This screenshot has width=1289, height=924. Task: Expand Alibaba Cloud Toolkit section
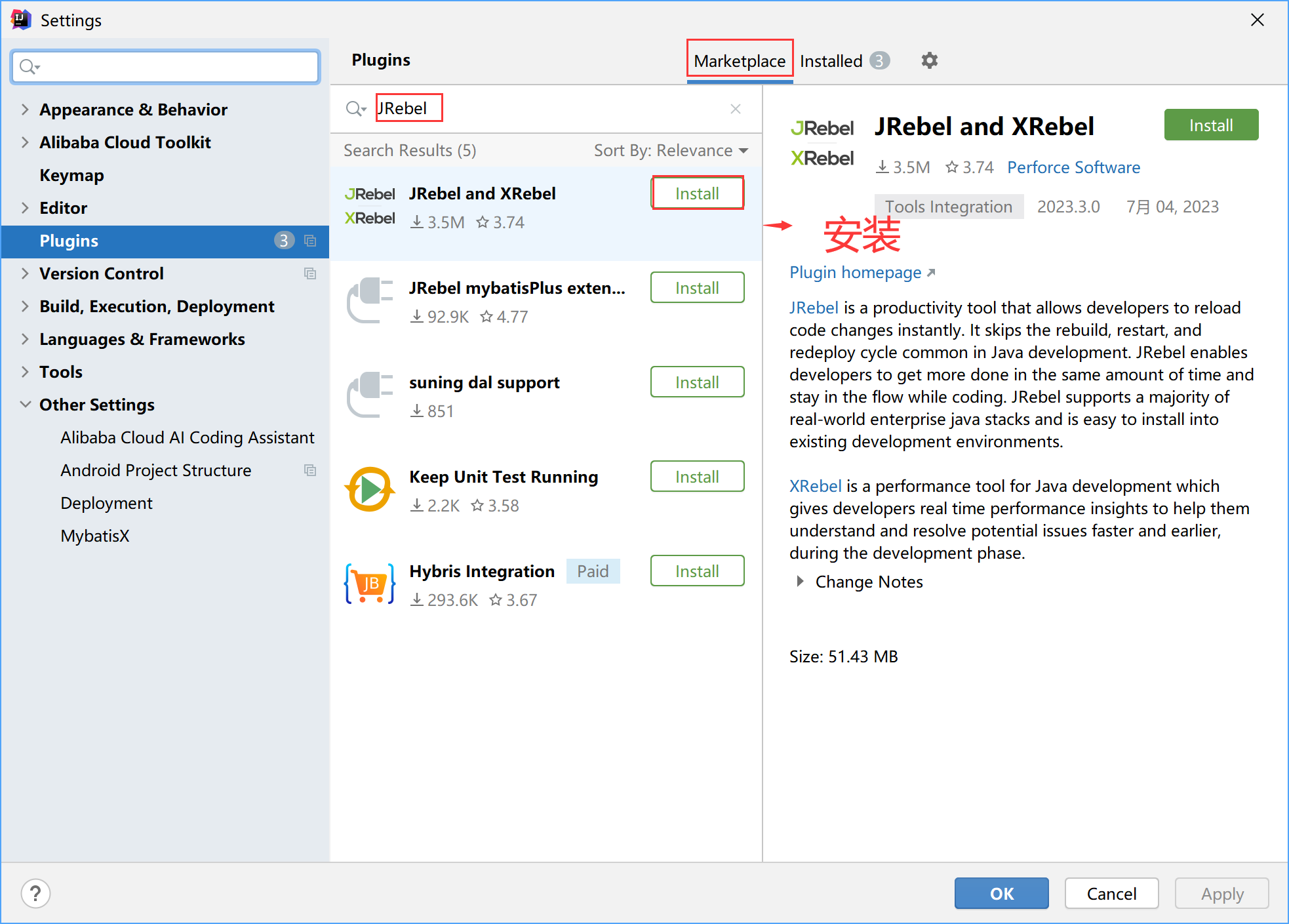coord(25,142)
